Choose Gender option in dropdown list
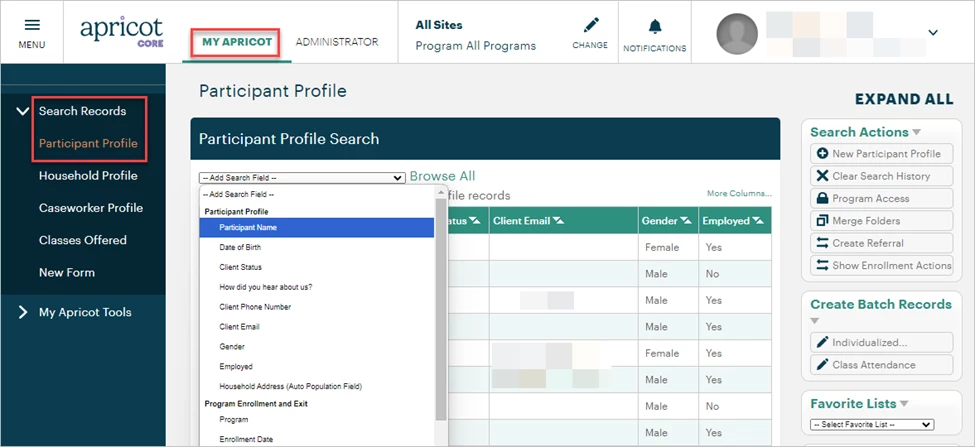The image size is (975, 447). click(317, 347)
